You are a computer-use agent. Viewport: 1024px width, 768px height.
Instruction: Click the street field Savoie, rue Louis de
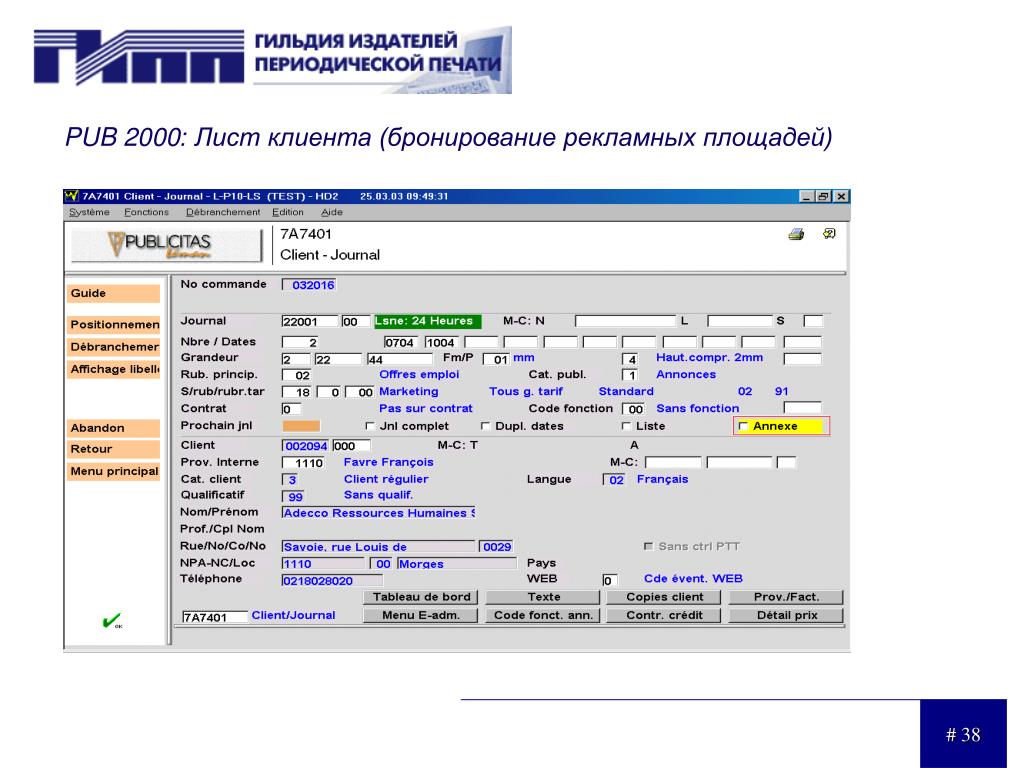[378, 547]
